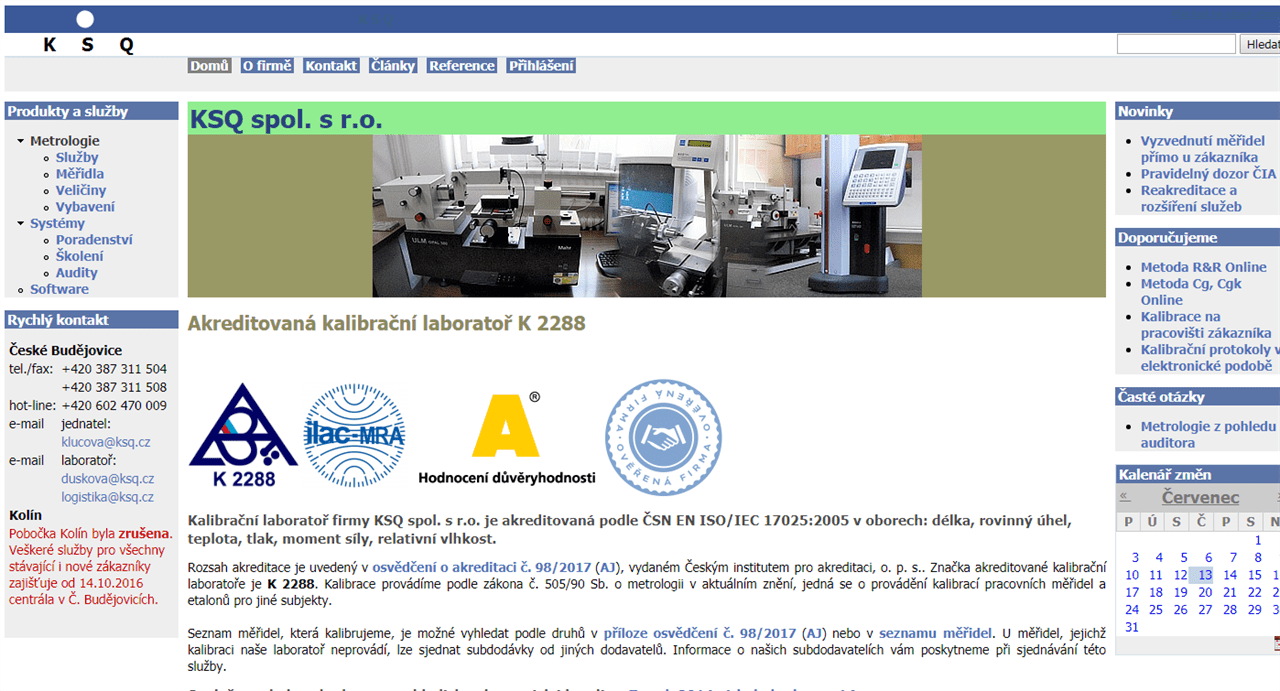Click the yellow A Hodnocení důvěryhodnosti logo
Viewport: 1280px width, 691px height.
(506, 437)
